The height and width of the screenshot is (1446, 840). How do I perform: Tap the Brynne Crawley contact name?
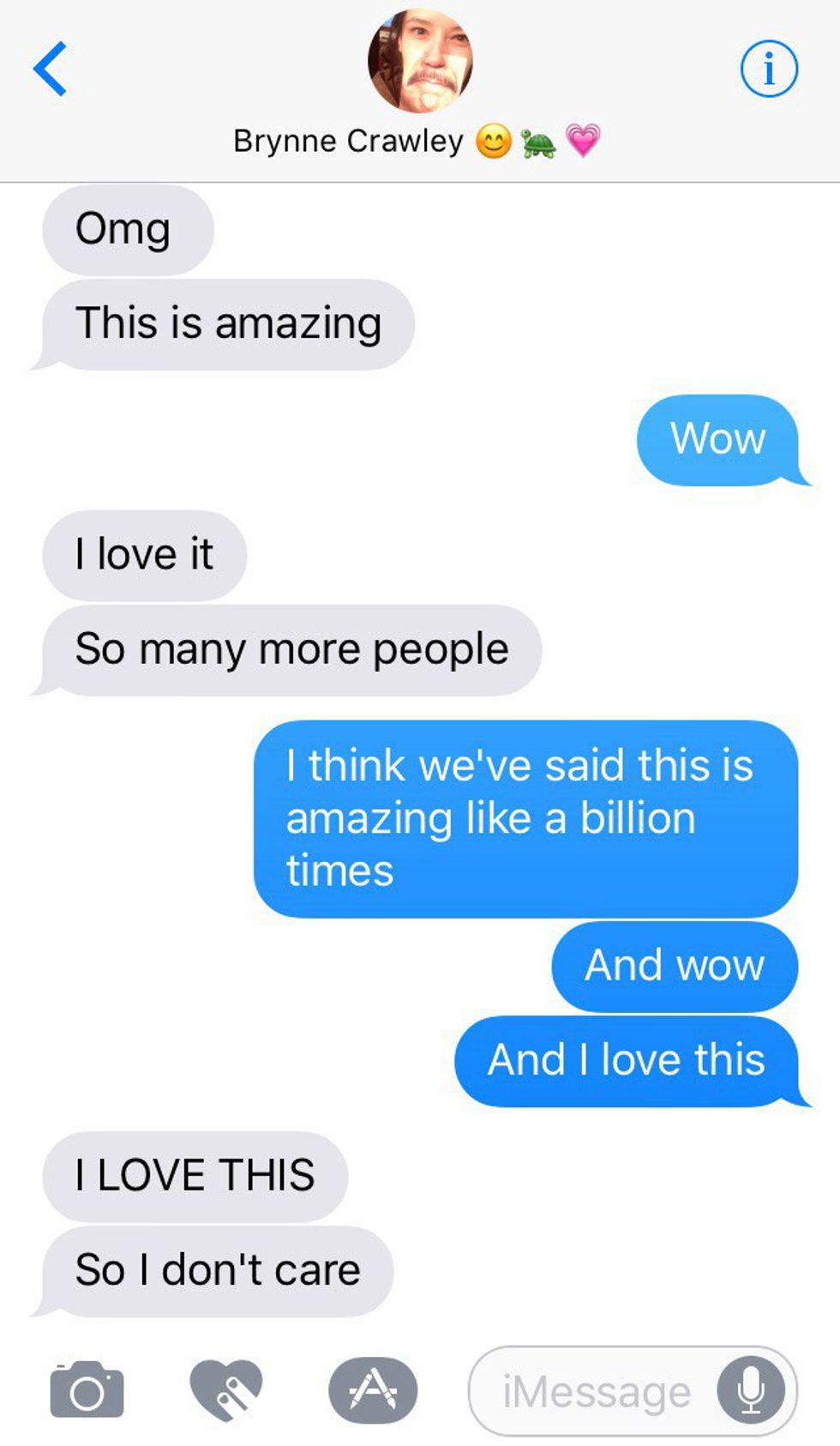point(348,141)
